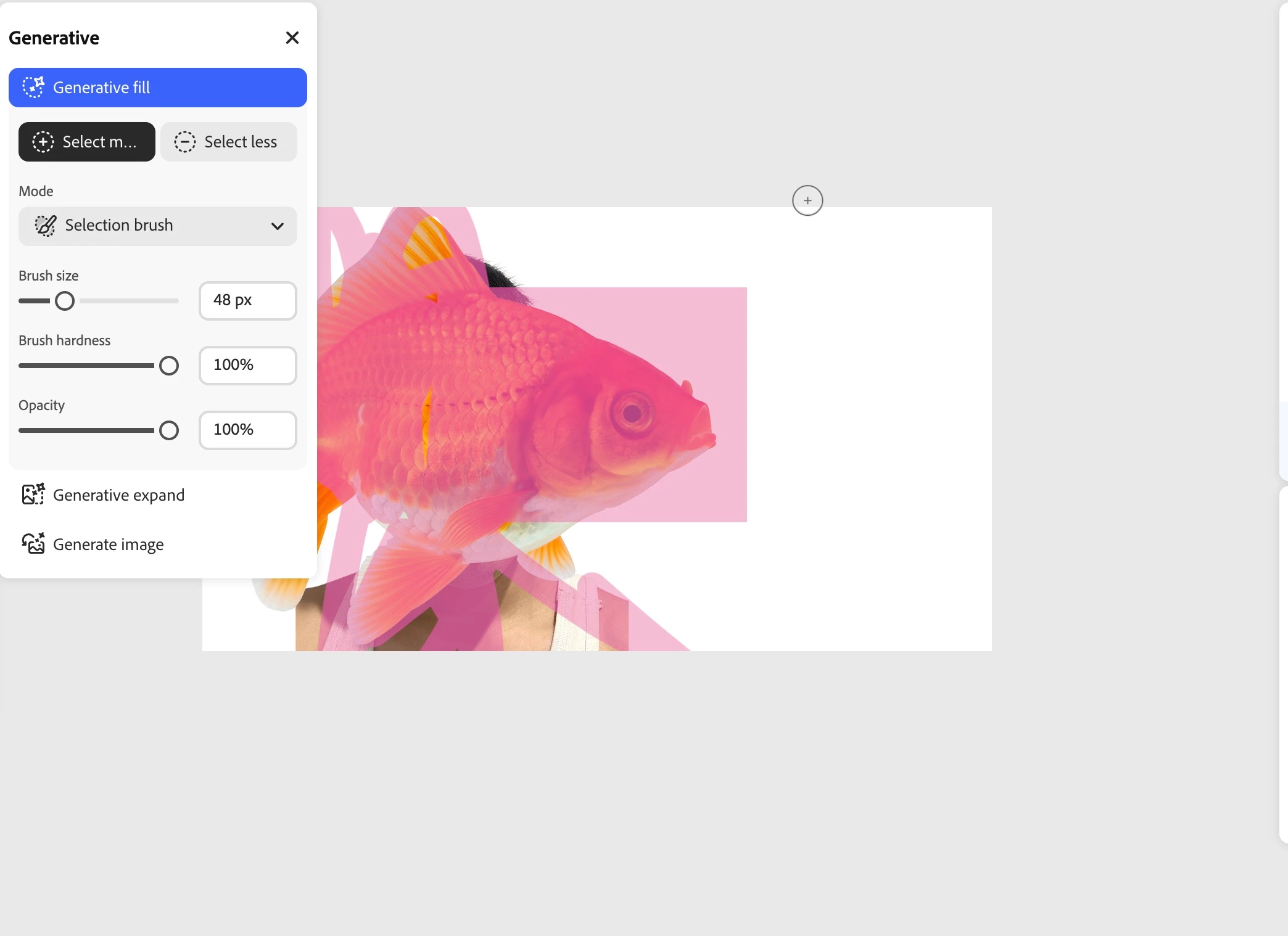The image size is (1288, 936).
Task: Click the Brush hardness slider handle
Action: [169, 366]
